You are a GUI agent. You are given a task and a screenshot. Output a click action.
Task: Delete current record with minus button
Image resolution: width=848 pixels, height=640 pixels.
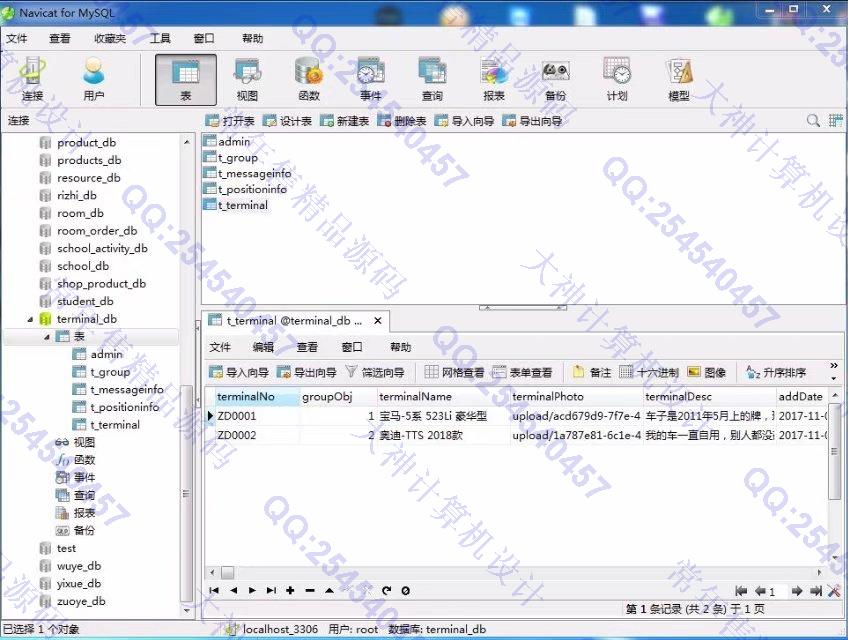click(310, 590)
